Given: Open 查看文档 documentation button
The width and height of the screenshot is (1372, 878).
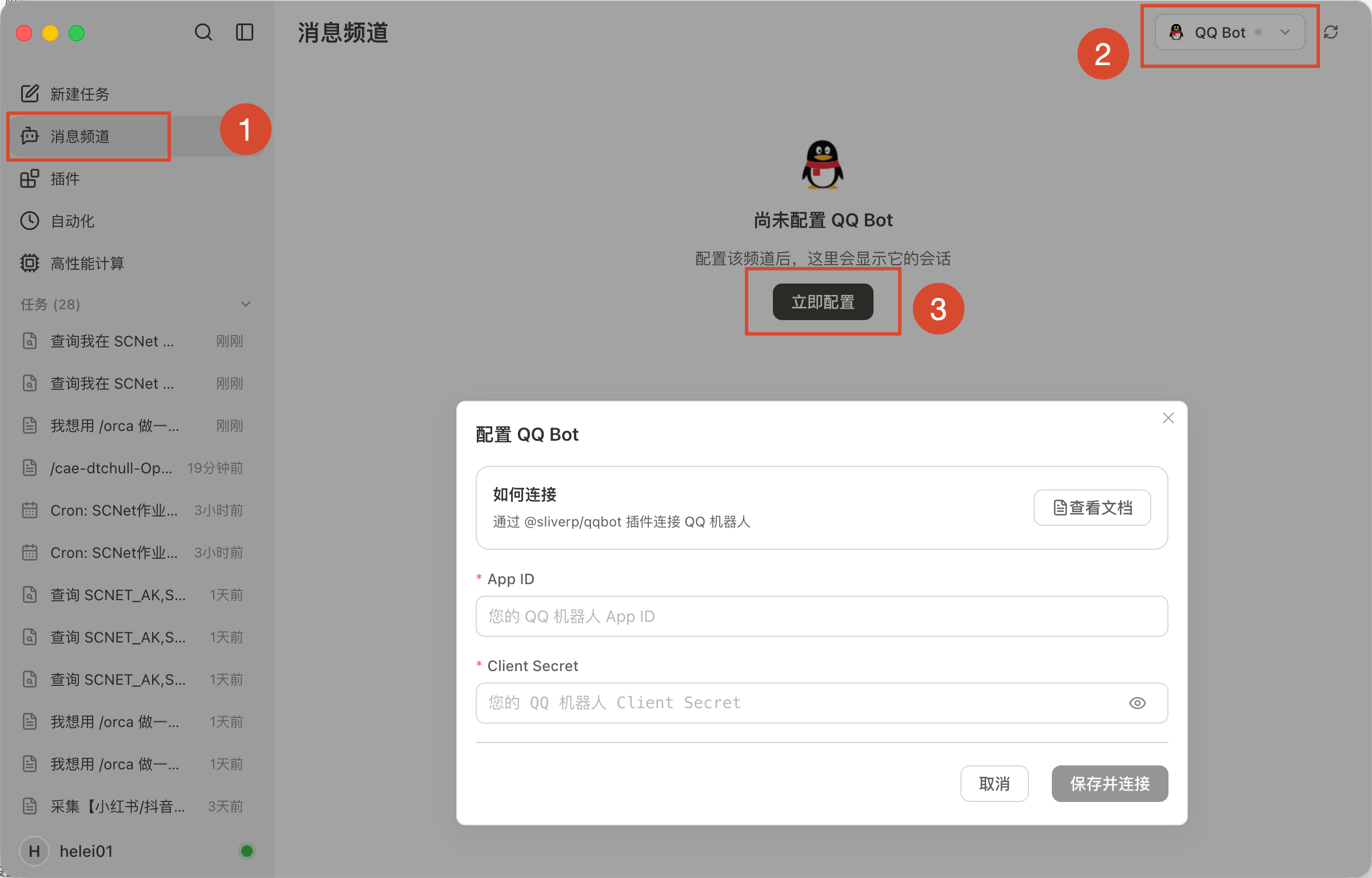Looking at the screenshot, I should click(x=1092, y=508).
